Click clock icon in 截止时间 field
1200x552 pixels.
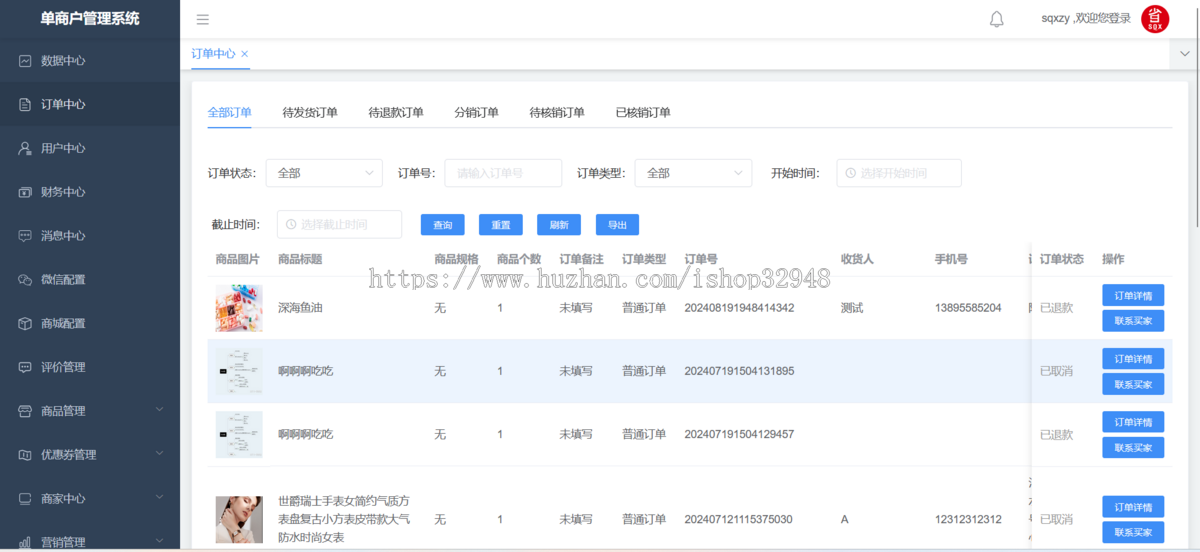[291, 224]
